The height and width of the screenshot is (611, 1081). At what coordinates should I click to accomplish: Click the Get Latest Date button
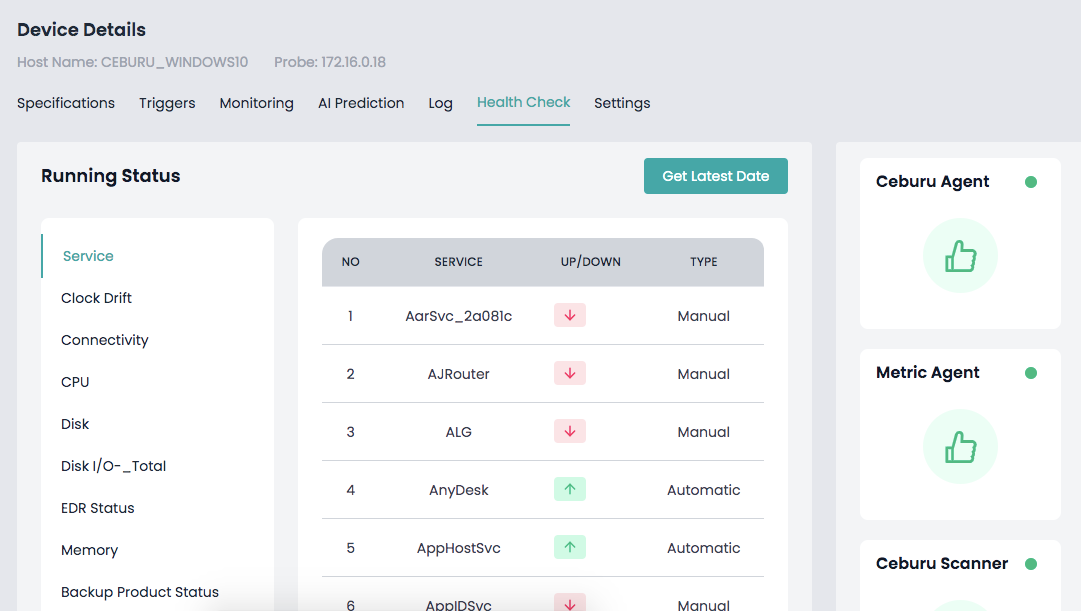(x=716, y=176)
